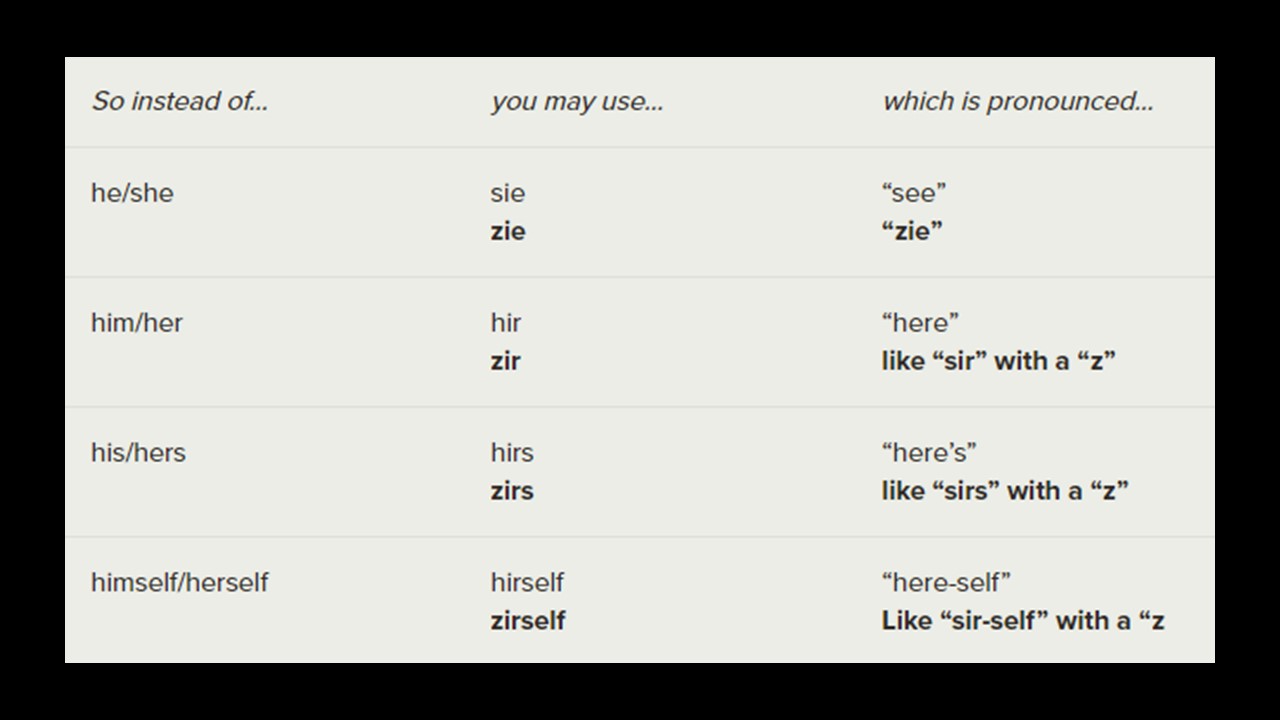Click the "you may use..." column header
Viewport: 1280px width, 720px height.
pyautogui.click(x=576, y=101)
